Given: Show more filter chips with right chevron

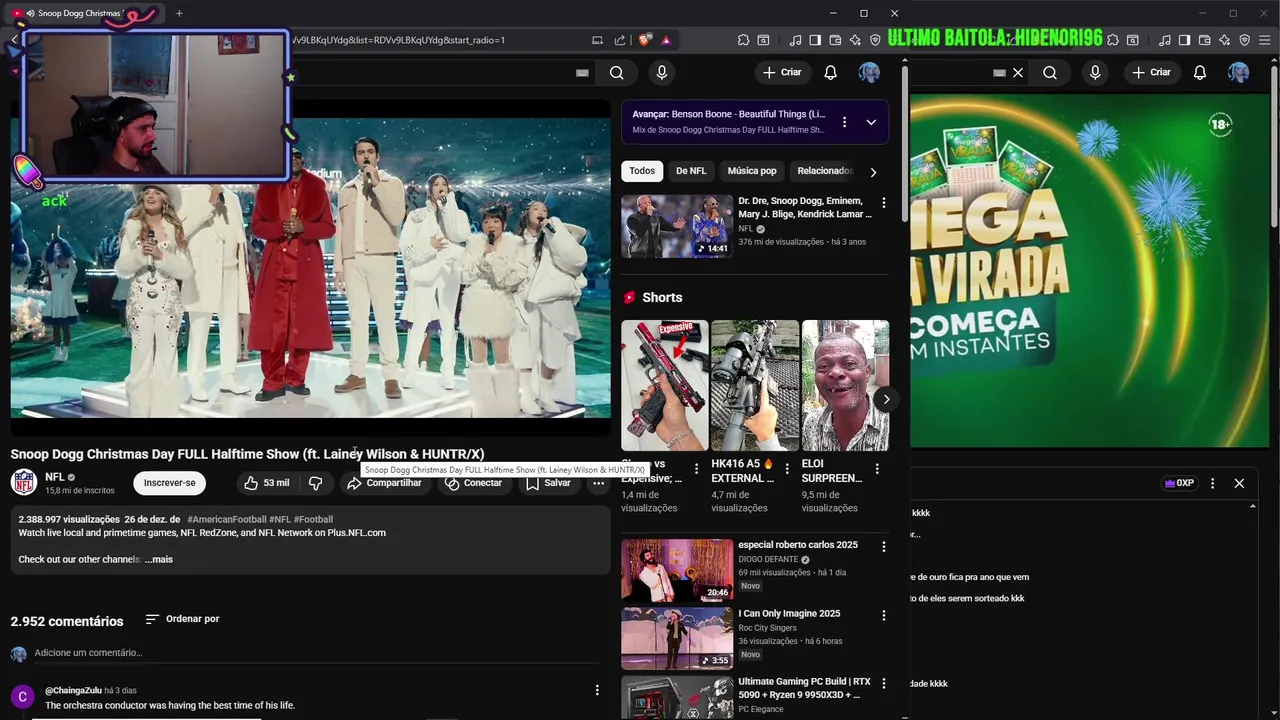Looking at the screenshot, I should click(873, 172).
